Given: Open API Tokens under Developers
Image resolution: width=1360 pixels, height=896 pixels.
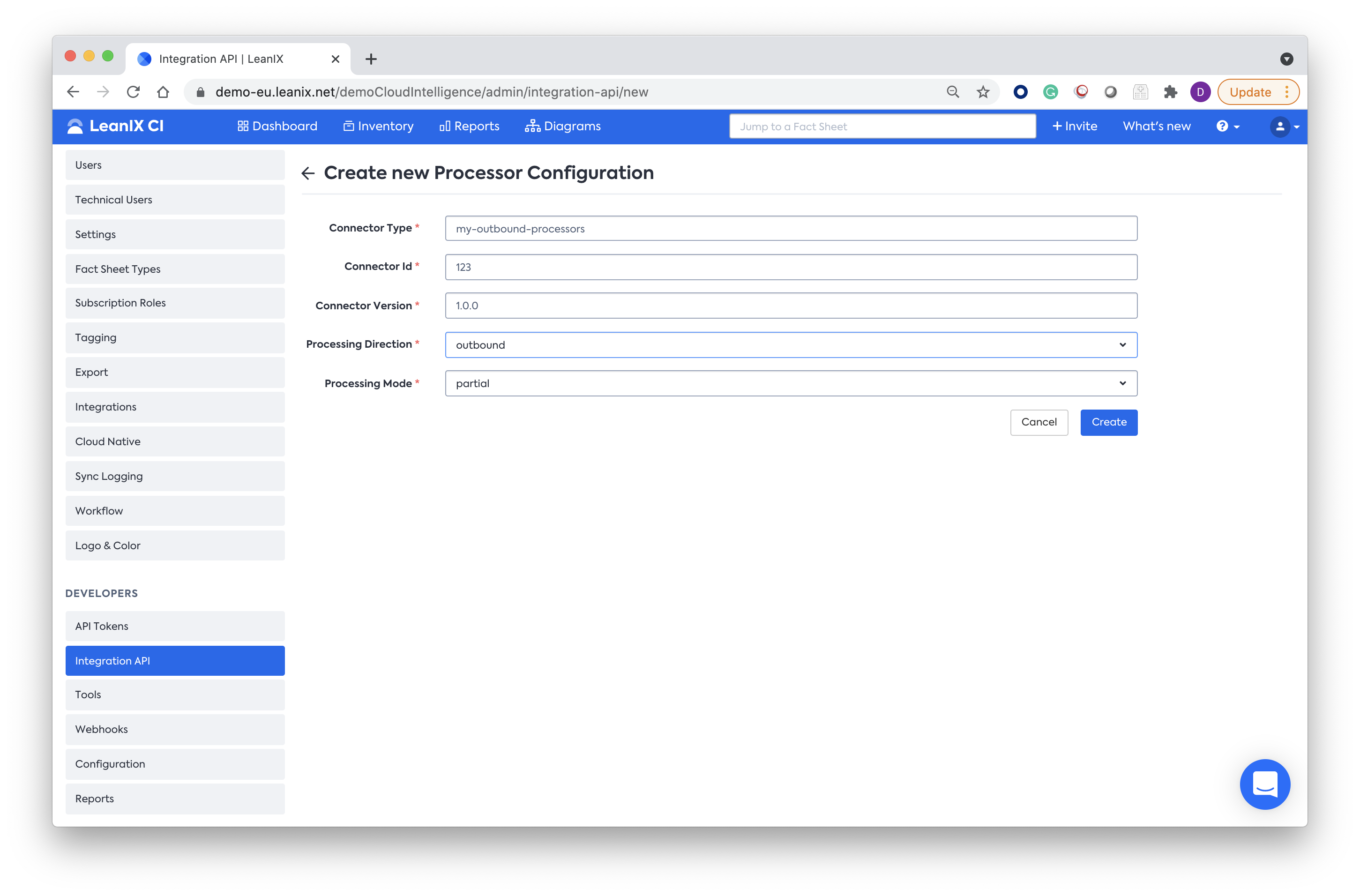Looking at the screenshot, I should [x=175, y=626].
